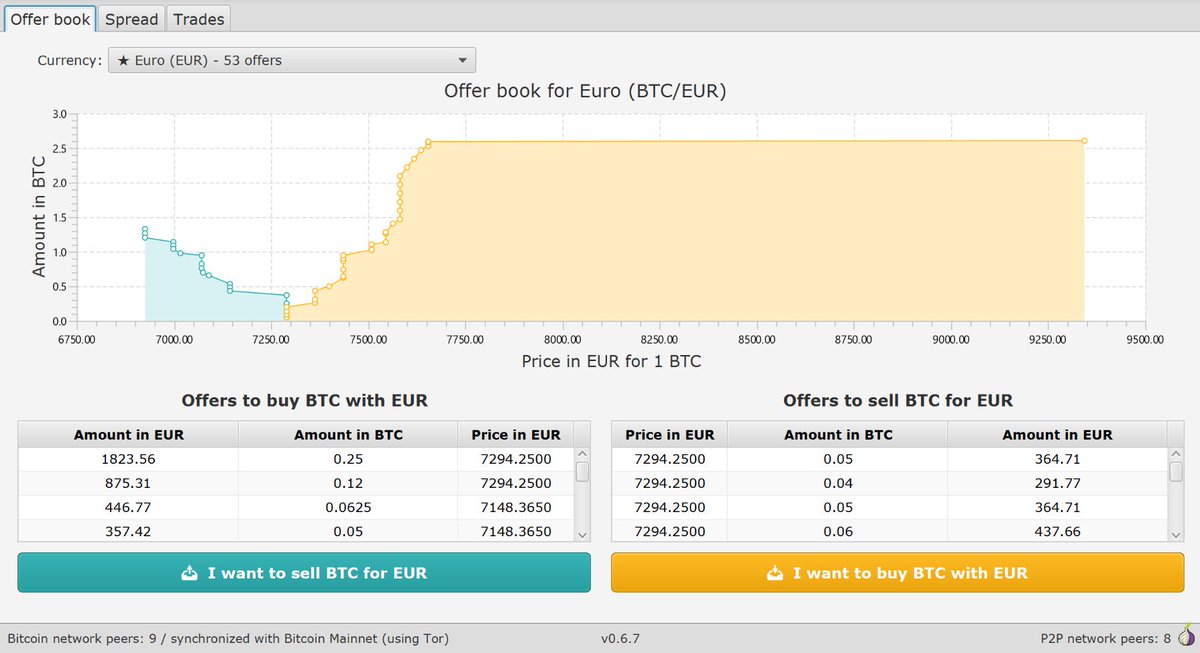Image resolution: width=1200 pixels, height=653 pixels.
Task: Click the star icon beside Euro (EUR)
Action: (123, 59)
